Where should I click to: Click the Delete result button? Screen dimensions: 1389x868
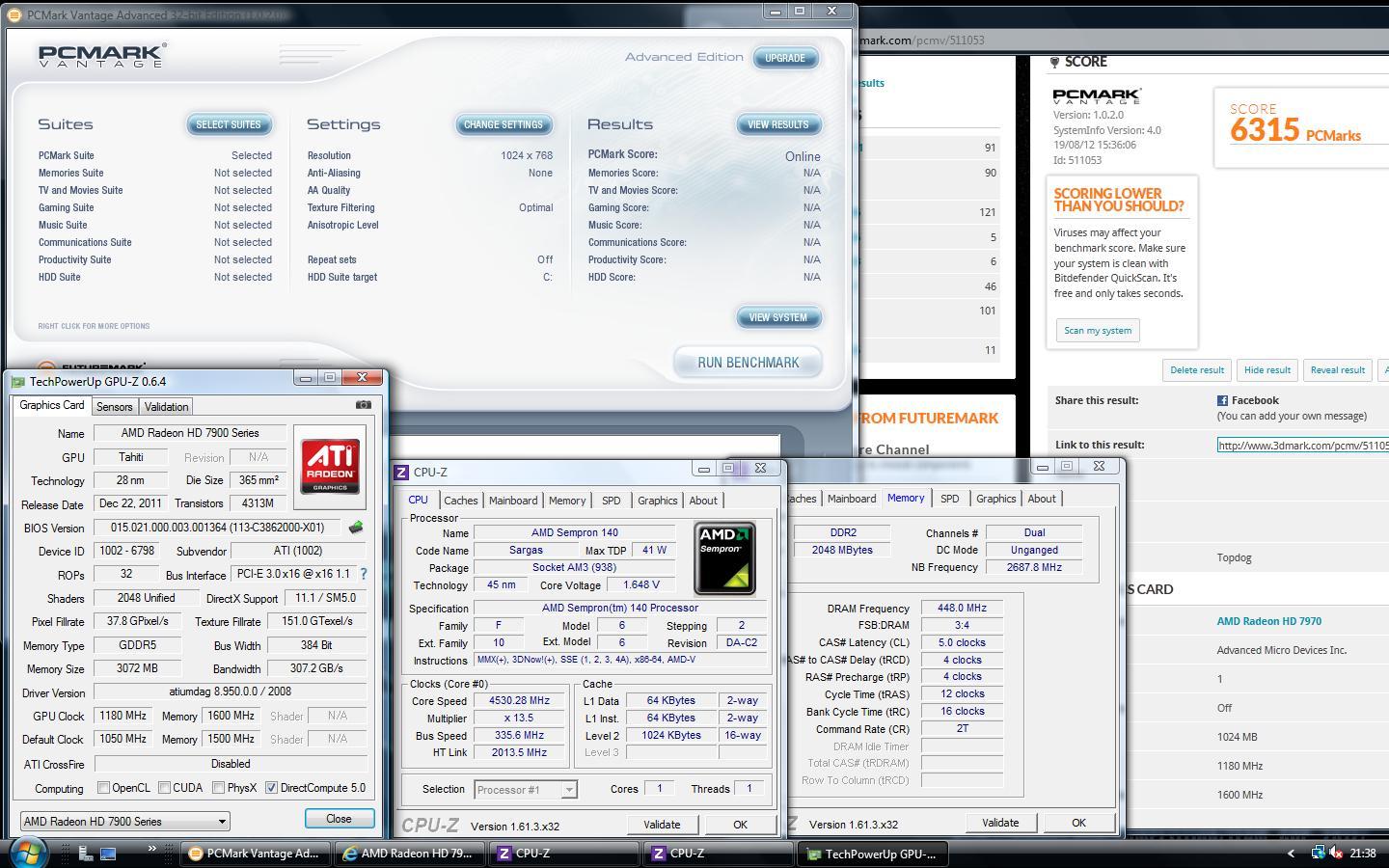1197,370
